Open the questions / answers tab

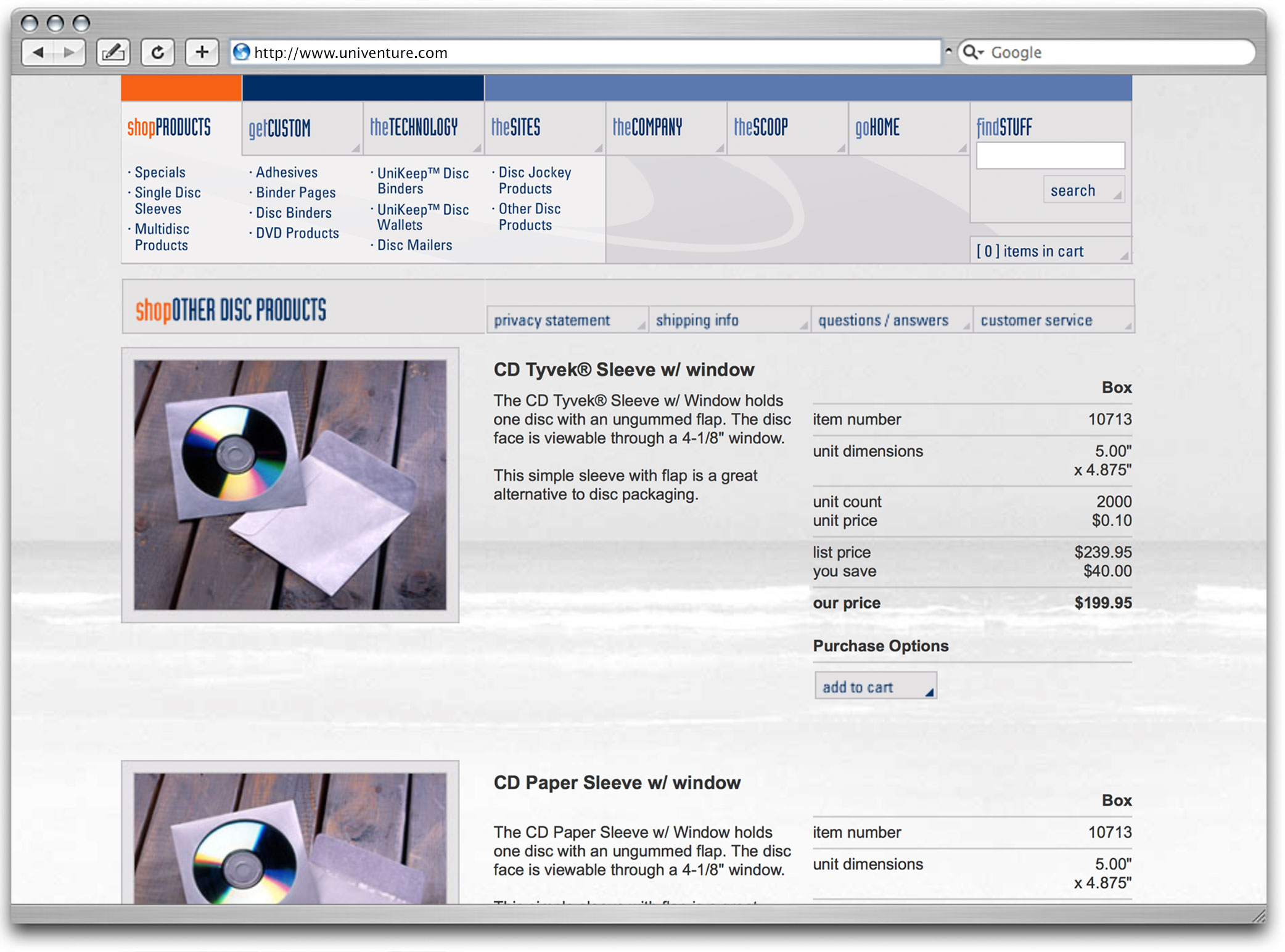pyautogui.click(x=892, y=319)
